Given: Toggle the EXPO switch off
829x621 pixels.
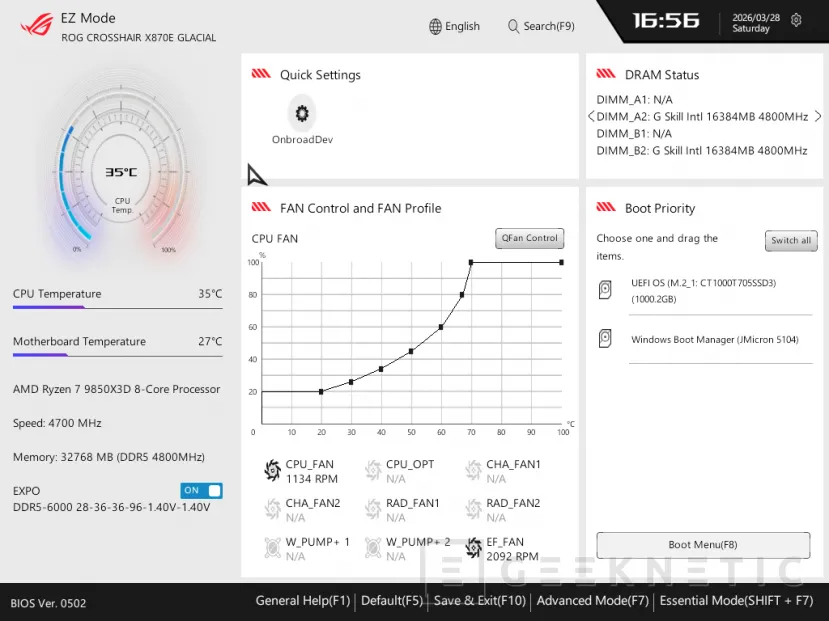Looking at the screenshot, I should click(x=201, y=491).
